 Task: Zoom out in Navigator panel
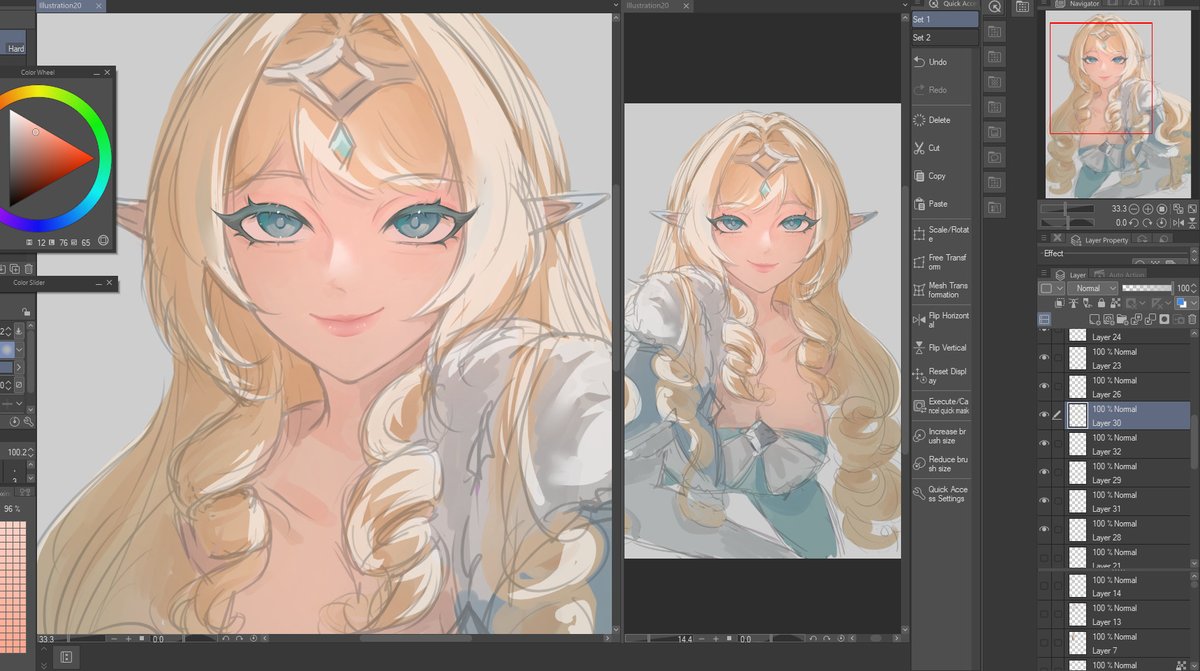(1133, 209)
